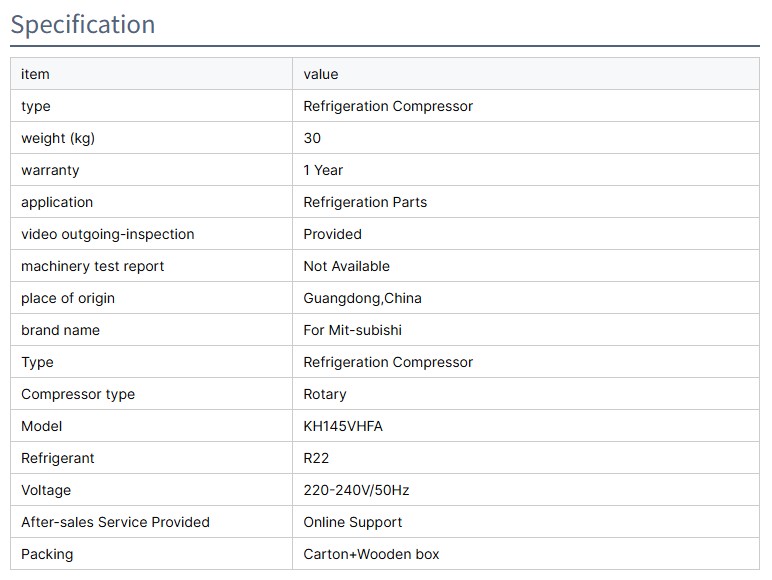Select the R22 refrigerant value
The width and height of the screenshot is (772, 580).
pyautogui.click(x=316, y=458)
